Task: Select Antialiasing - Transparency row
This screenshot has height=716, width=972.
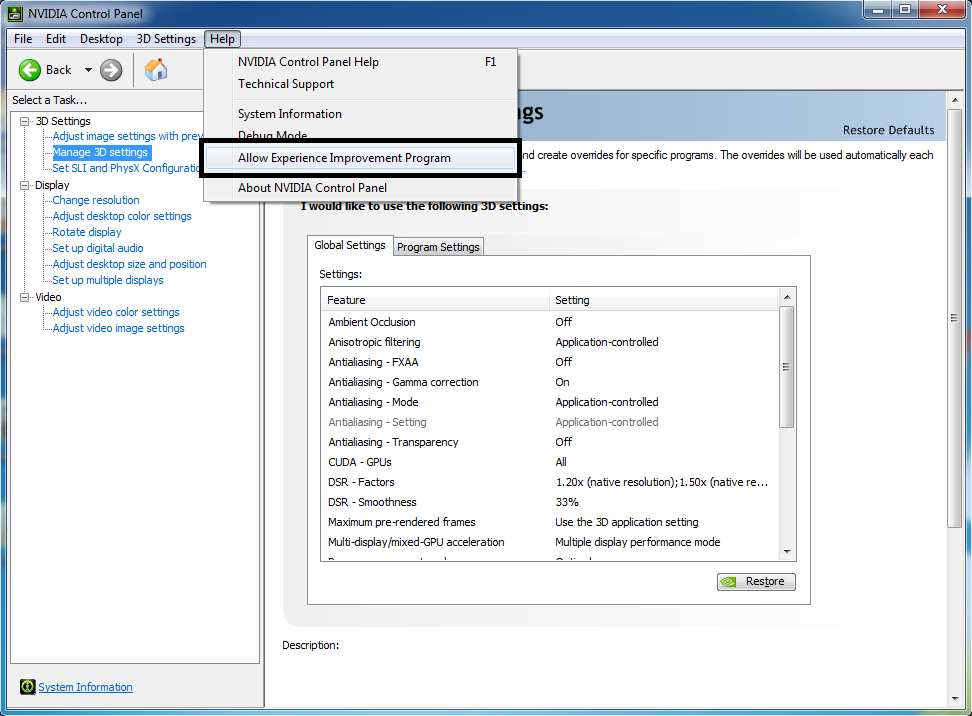Action: tap(549, 442)
